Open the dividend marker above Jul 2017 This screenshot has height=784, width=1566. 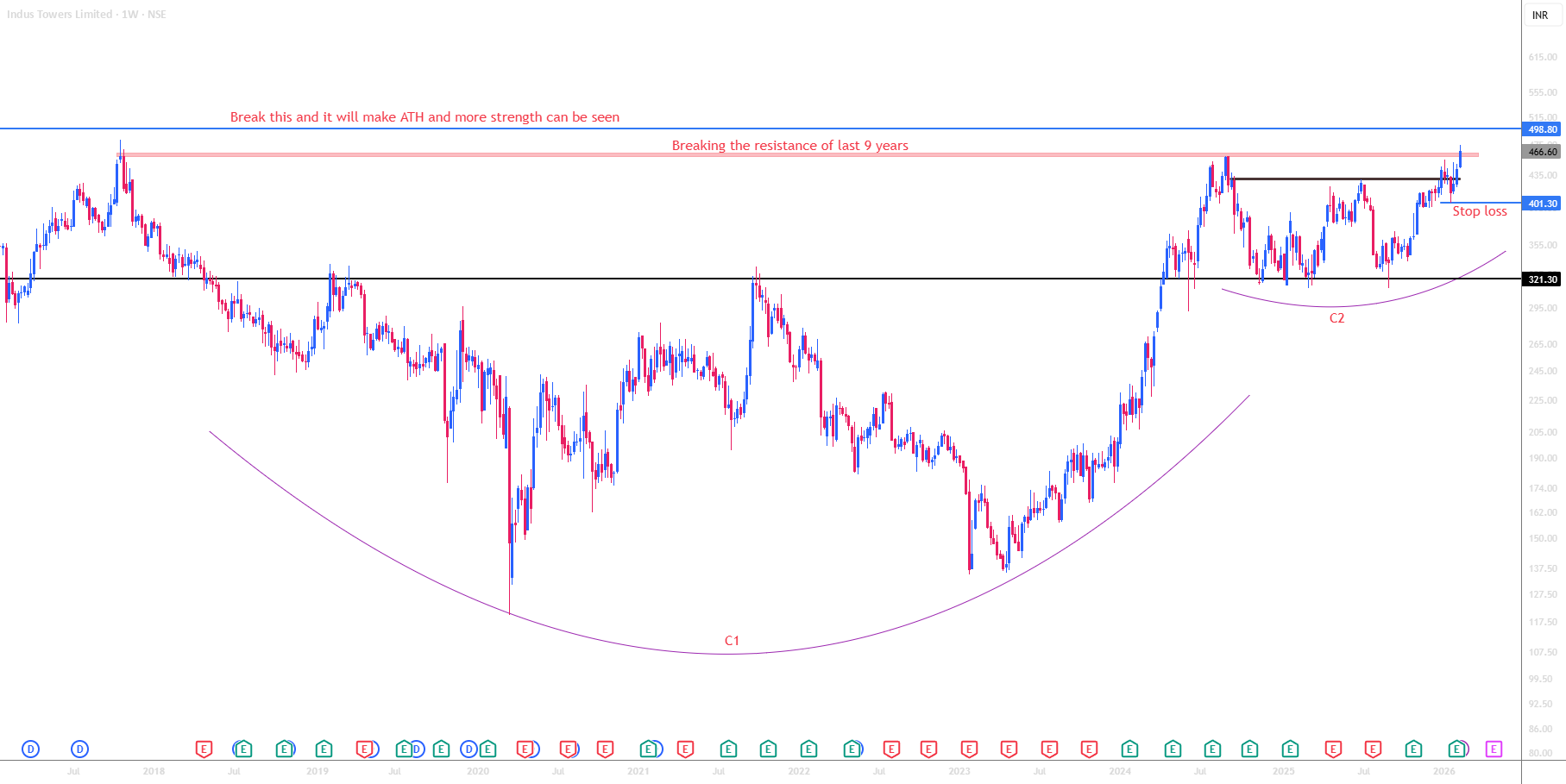pos(79,750)
